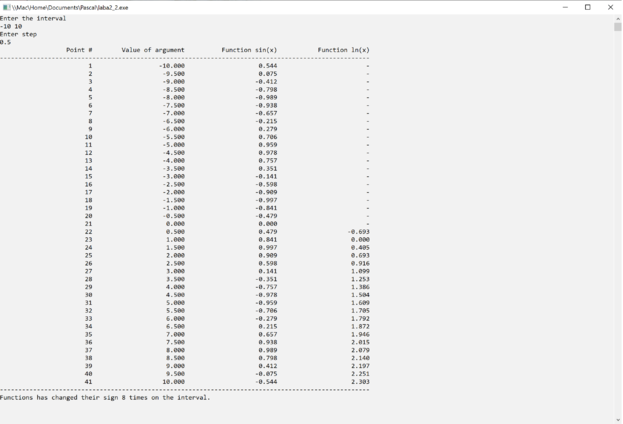Click the 'Enter step' prompt line
The width and height of the screenshot is (623, 424).
point(18,34)
